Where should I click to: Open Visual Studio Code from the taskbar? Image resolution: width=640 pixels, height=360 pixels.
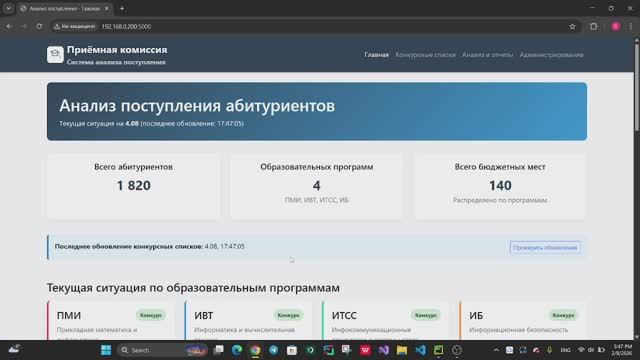click(x=420, y=350)
